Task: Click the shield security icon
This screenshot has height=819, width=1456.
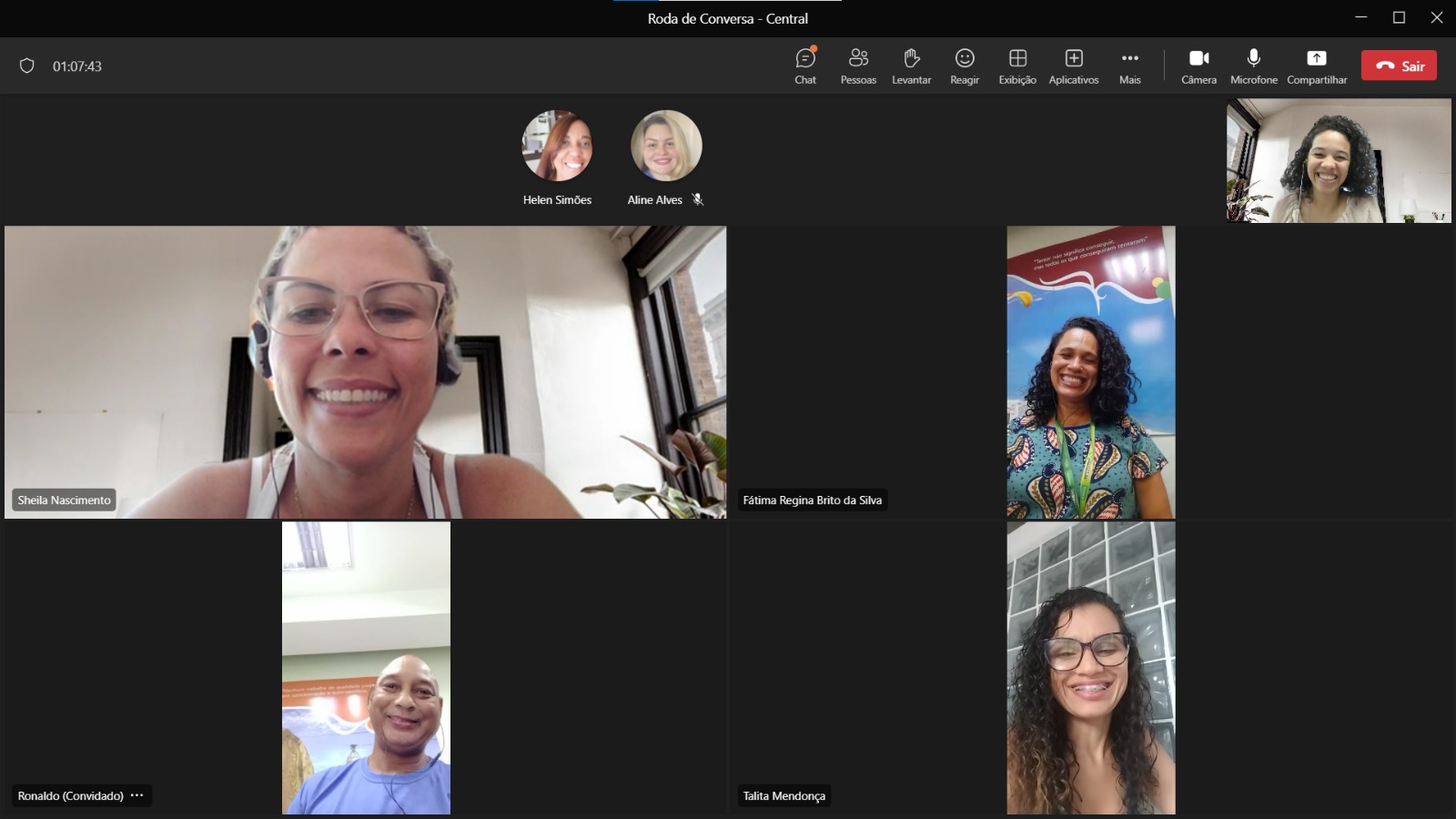Action: pos(27,66)
